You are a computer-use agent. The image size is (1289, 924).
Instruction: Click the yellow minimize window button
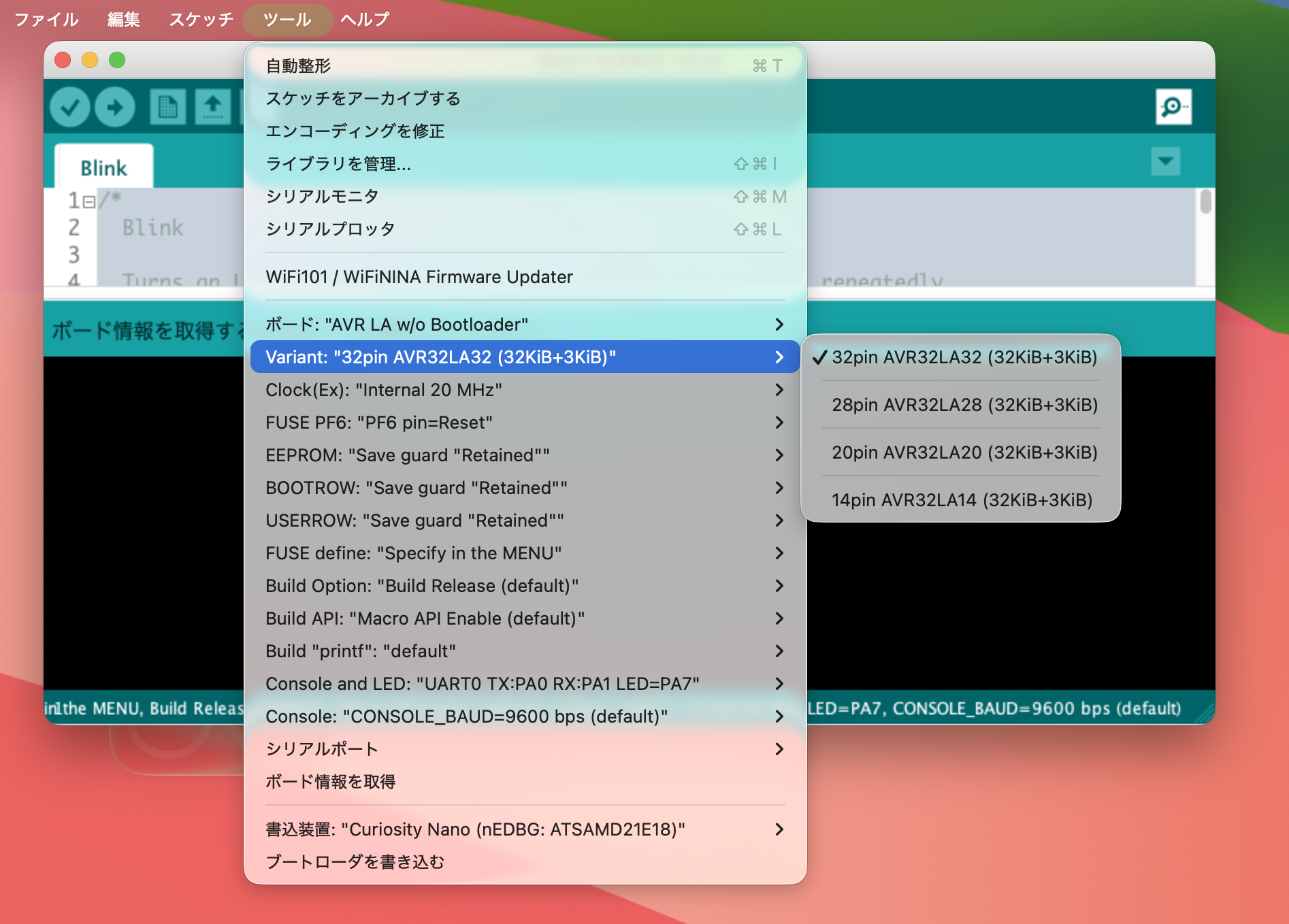pos(90,60)
